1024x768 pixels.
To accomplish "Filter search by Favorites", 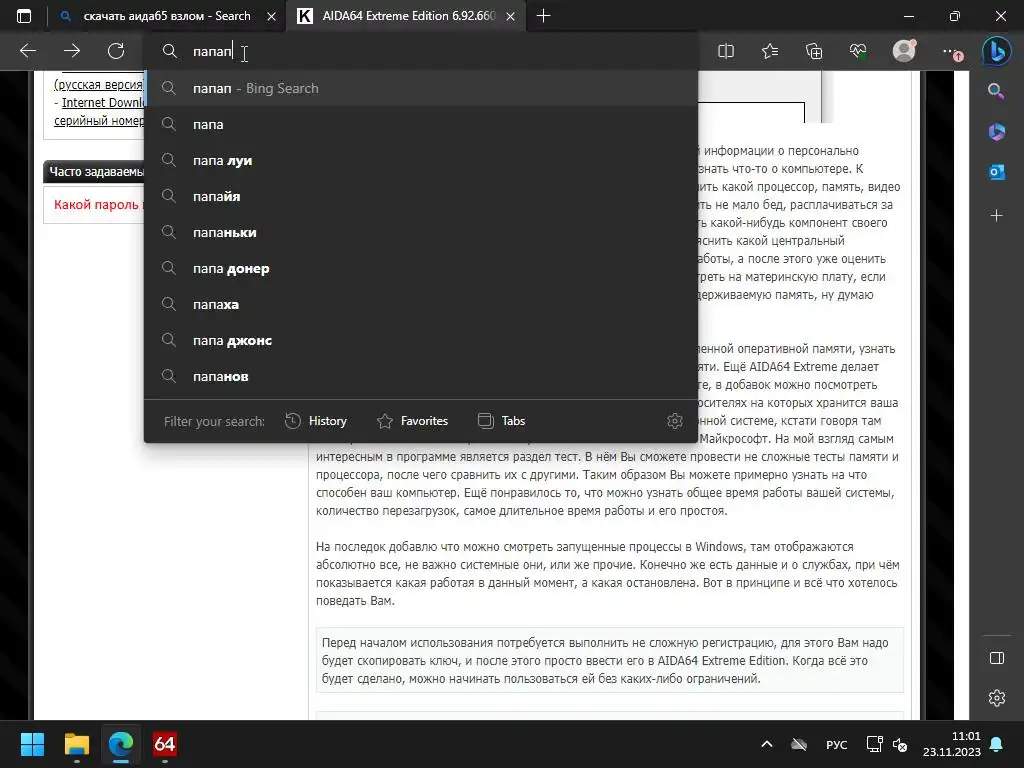I will (413, 421).
